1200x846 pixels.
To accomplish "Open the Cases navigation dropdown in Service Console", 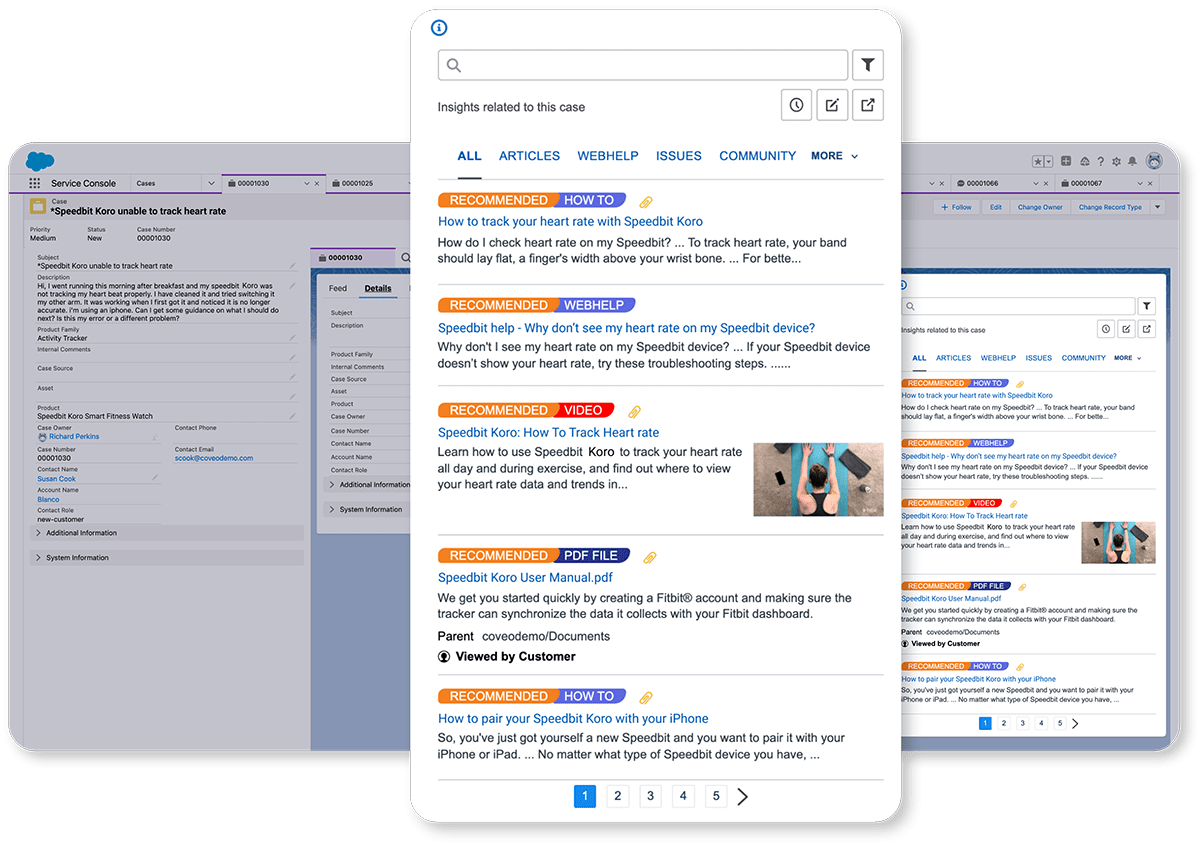I will pos(210,184).
